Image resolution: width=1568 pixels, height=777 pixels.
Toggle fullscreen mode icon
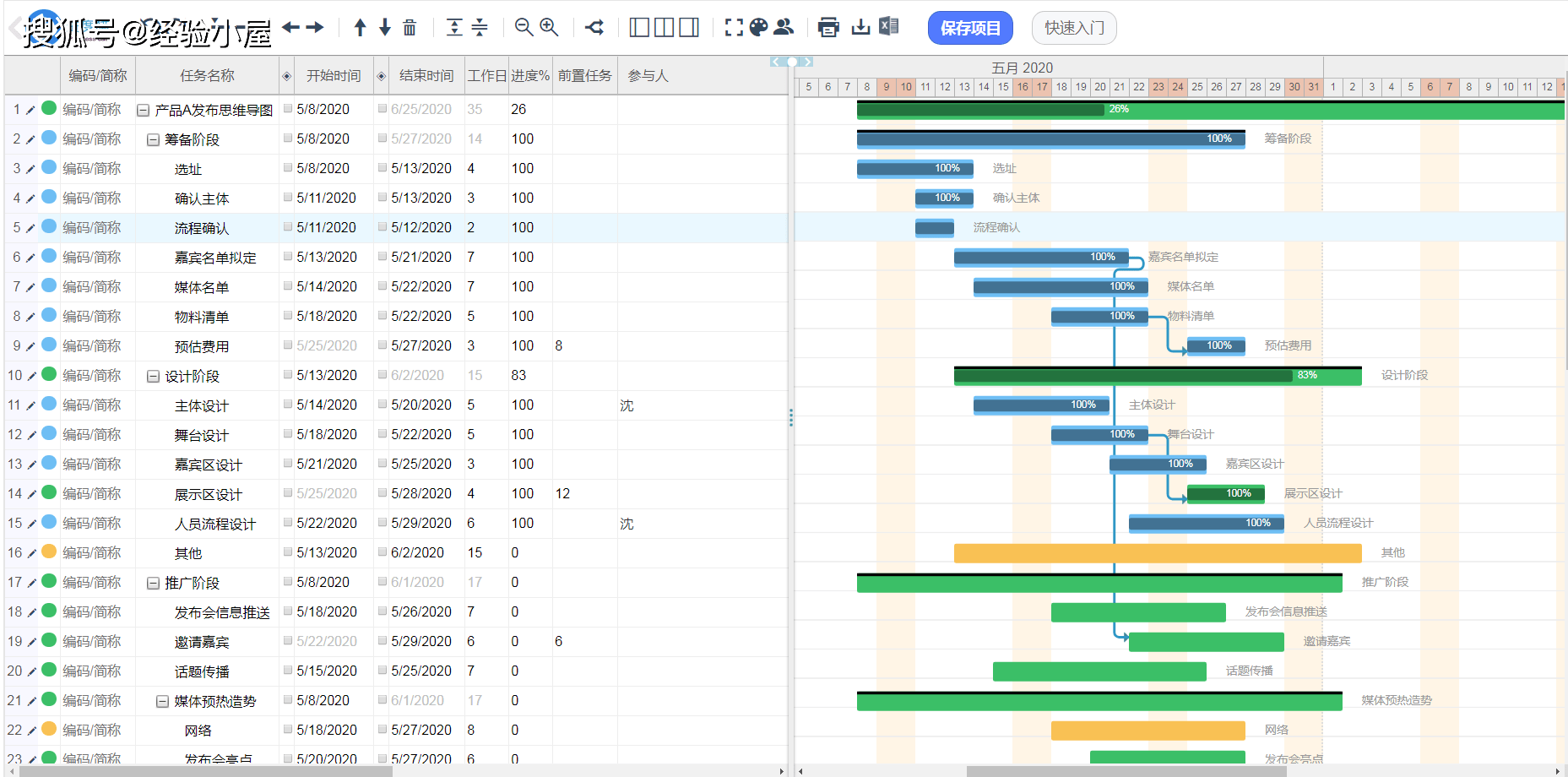coord(735,28)
